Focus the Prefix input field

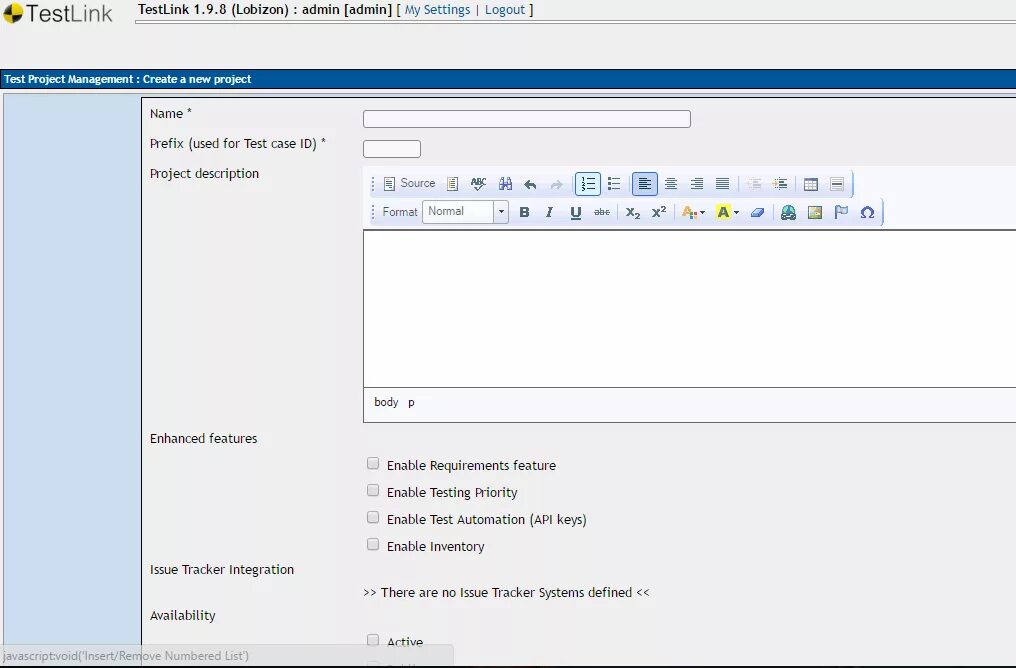click(392, 149)
